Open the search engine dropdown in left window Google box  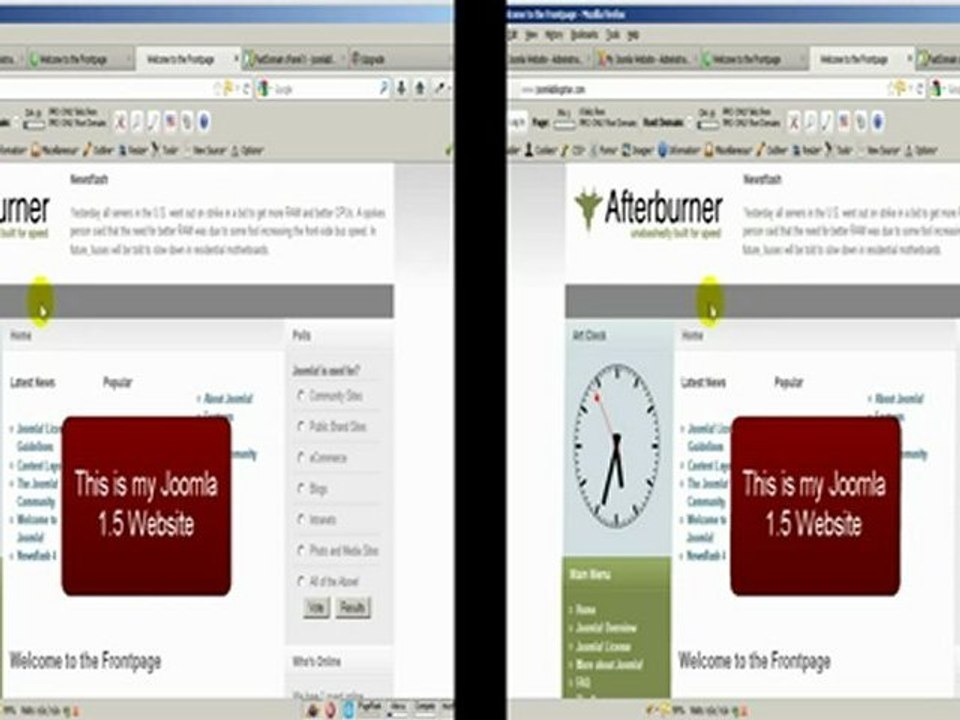(x=264, y=89)
